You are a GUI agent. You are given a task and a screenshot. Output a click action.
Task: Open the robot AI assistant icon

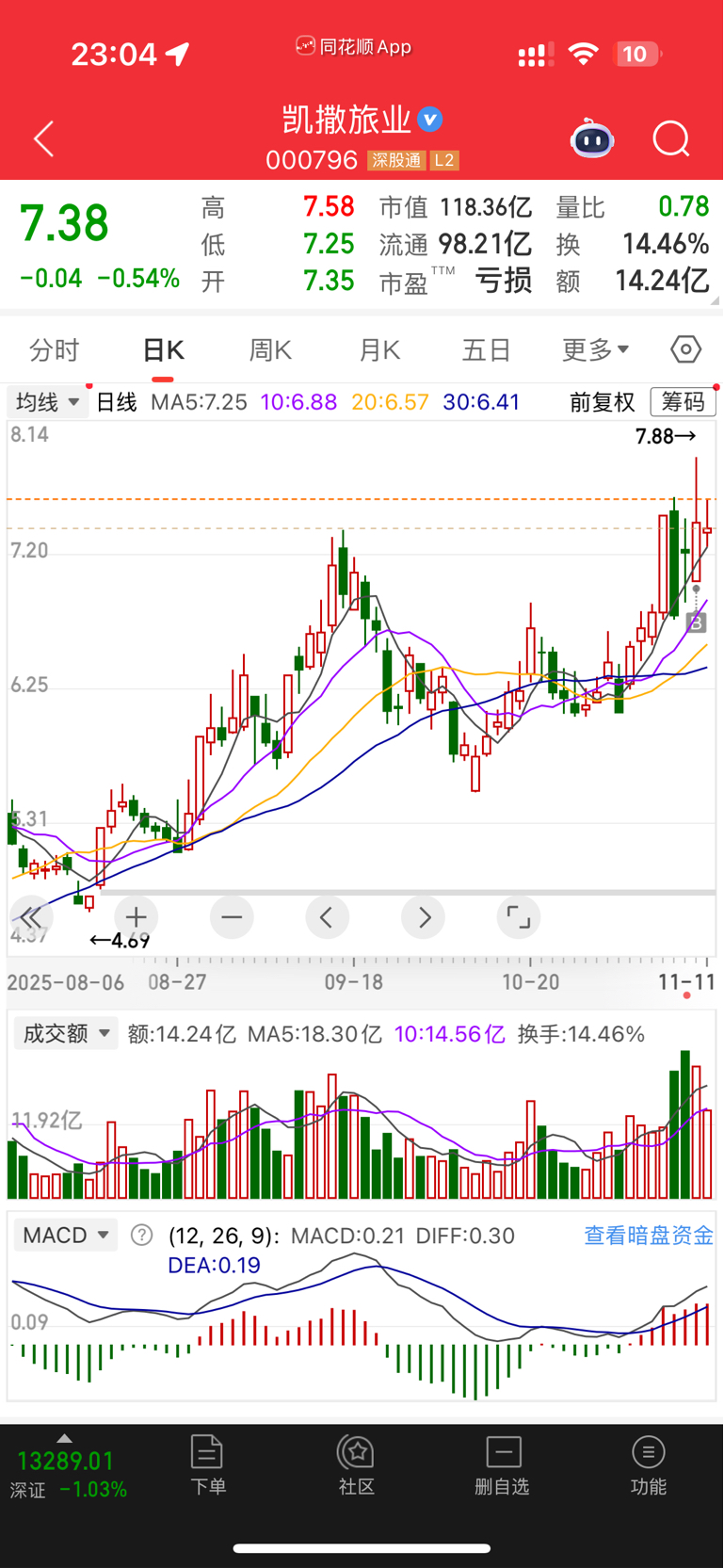pyautogui.click(x=592, y=139)
